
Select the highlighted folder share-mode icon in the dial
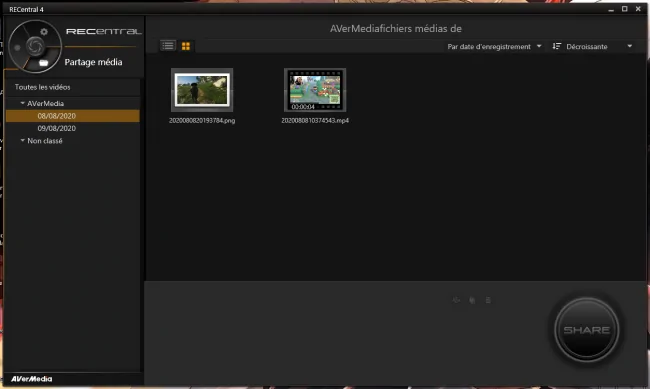[x=44, y=63]
